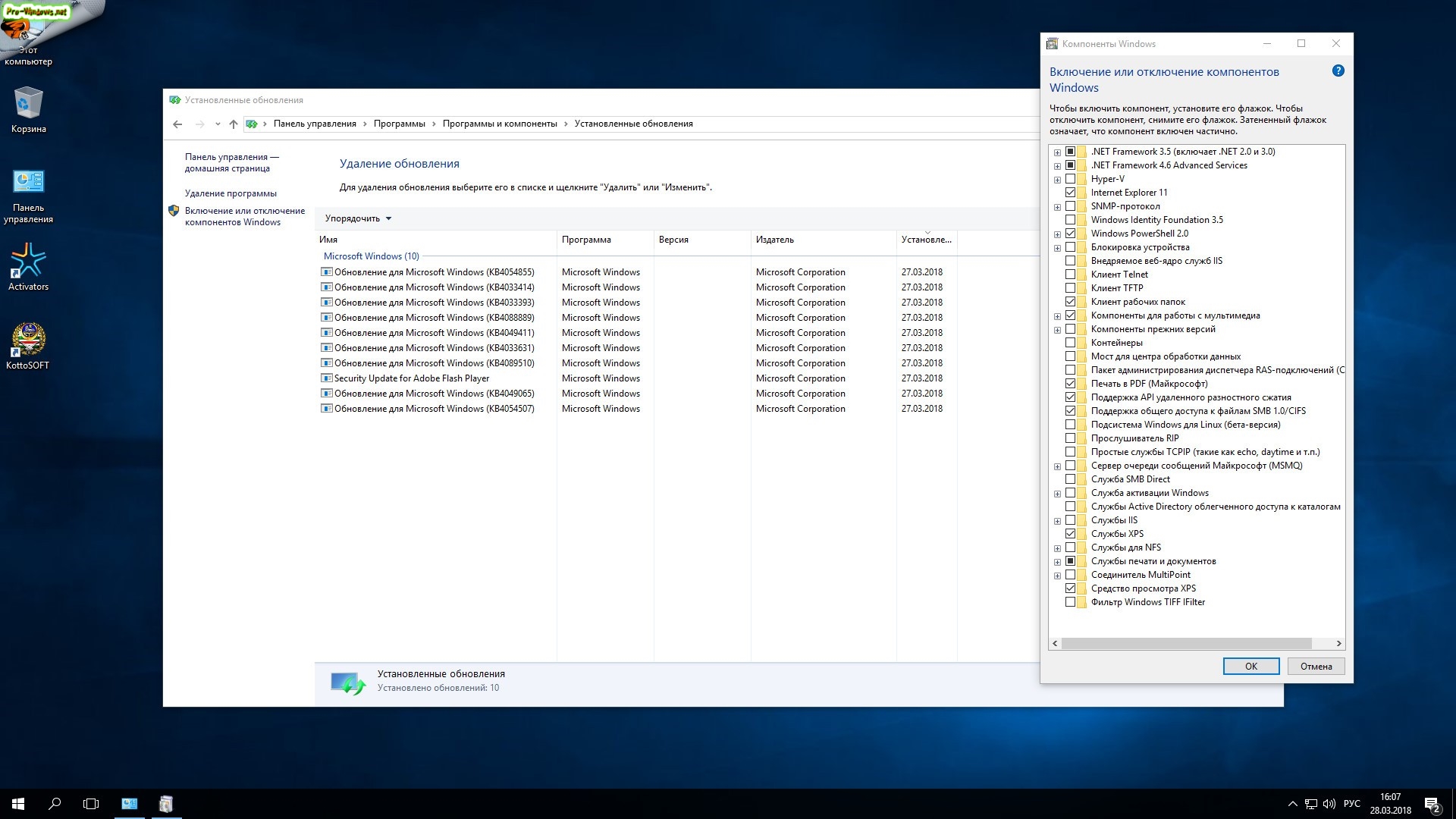Navigate up one level with up arrow
Screen dimensions: 1456x819
(234, 124)
